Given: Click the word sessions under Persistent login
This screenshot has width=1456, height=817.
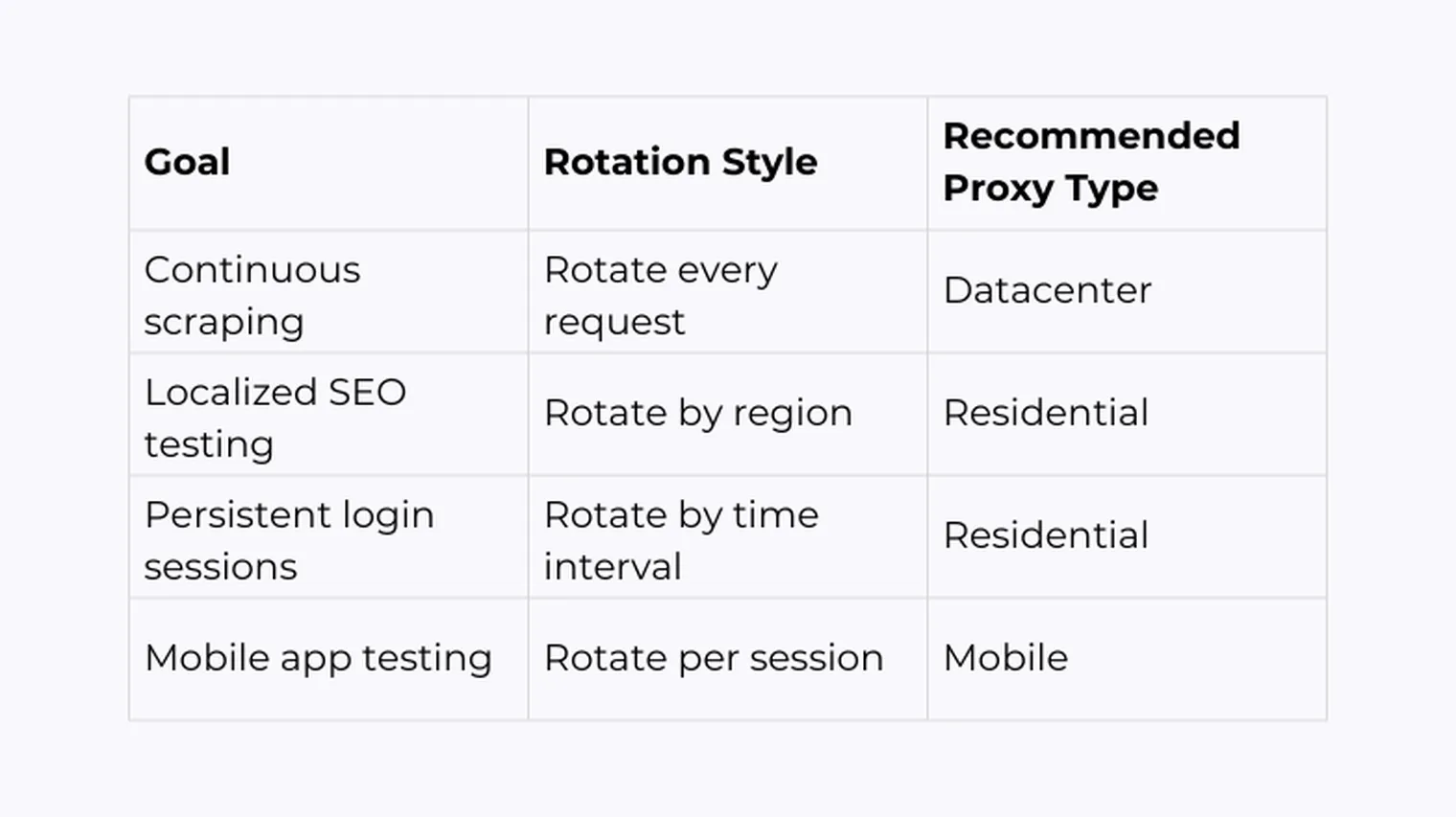Looking at the screenshot, I should tap(220, 567).
